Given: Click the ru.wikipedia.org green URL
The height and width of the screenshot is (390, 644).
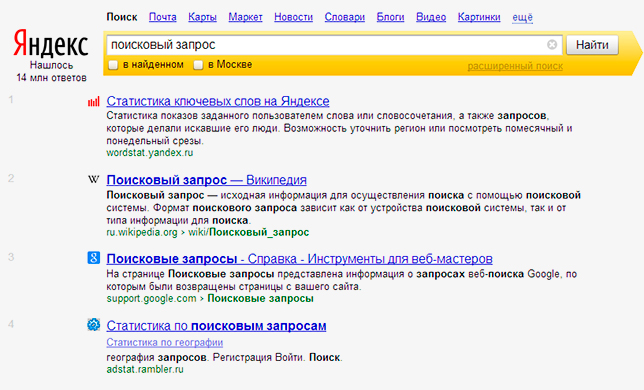Looking at the screenshot, I should [142, 232].
